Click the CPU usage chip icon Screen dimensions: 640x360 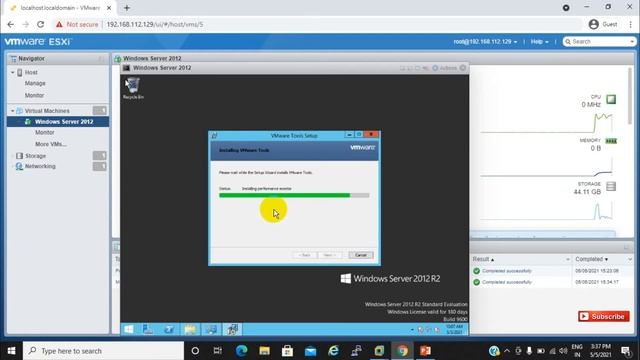click(611, 99)
